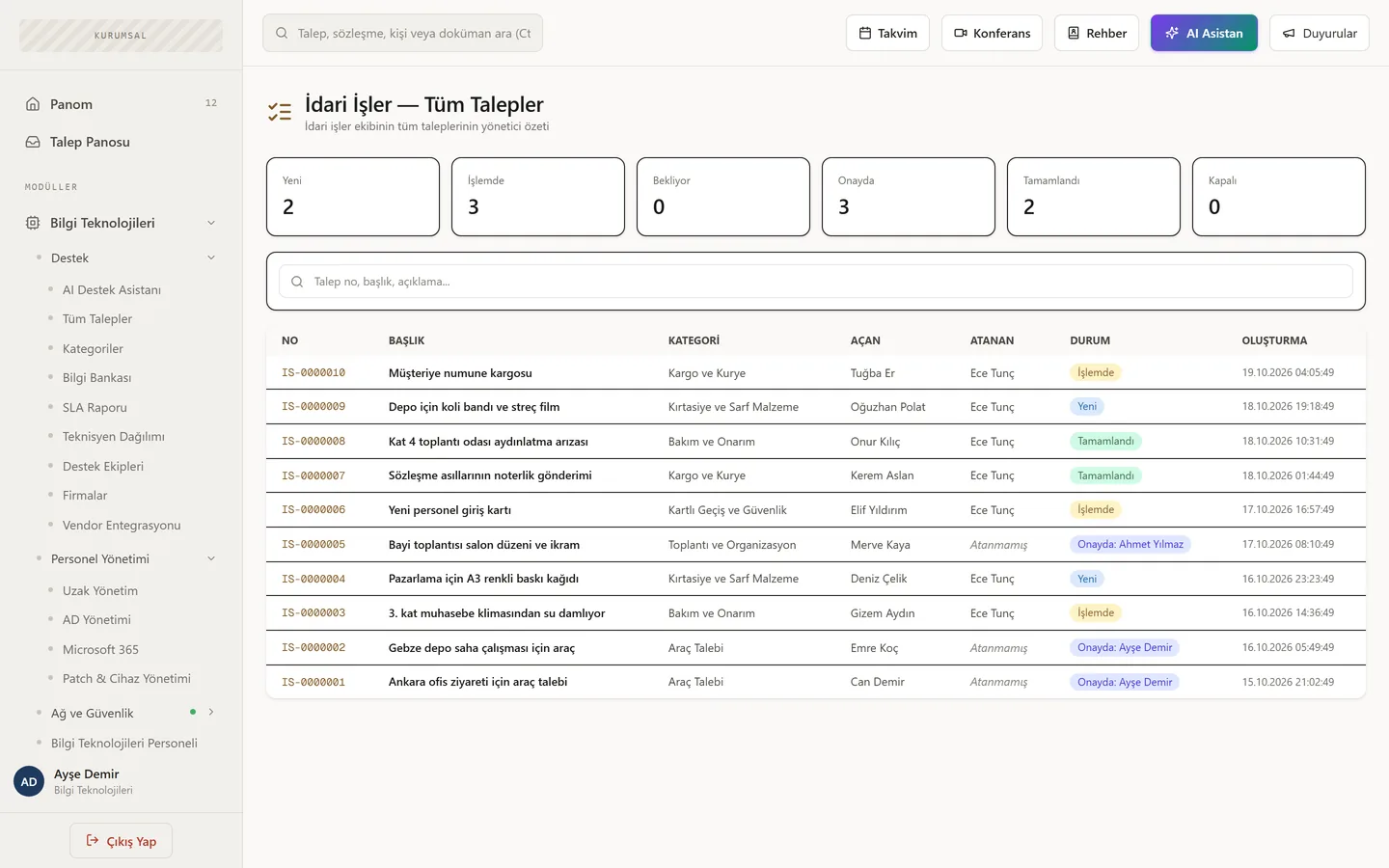The height and width of the screenshot is (868, 1389).
Task: Expand the Ağ ve Güvenlik section arrow
Action: pyautogui.click(x=211, y=713)
